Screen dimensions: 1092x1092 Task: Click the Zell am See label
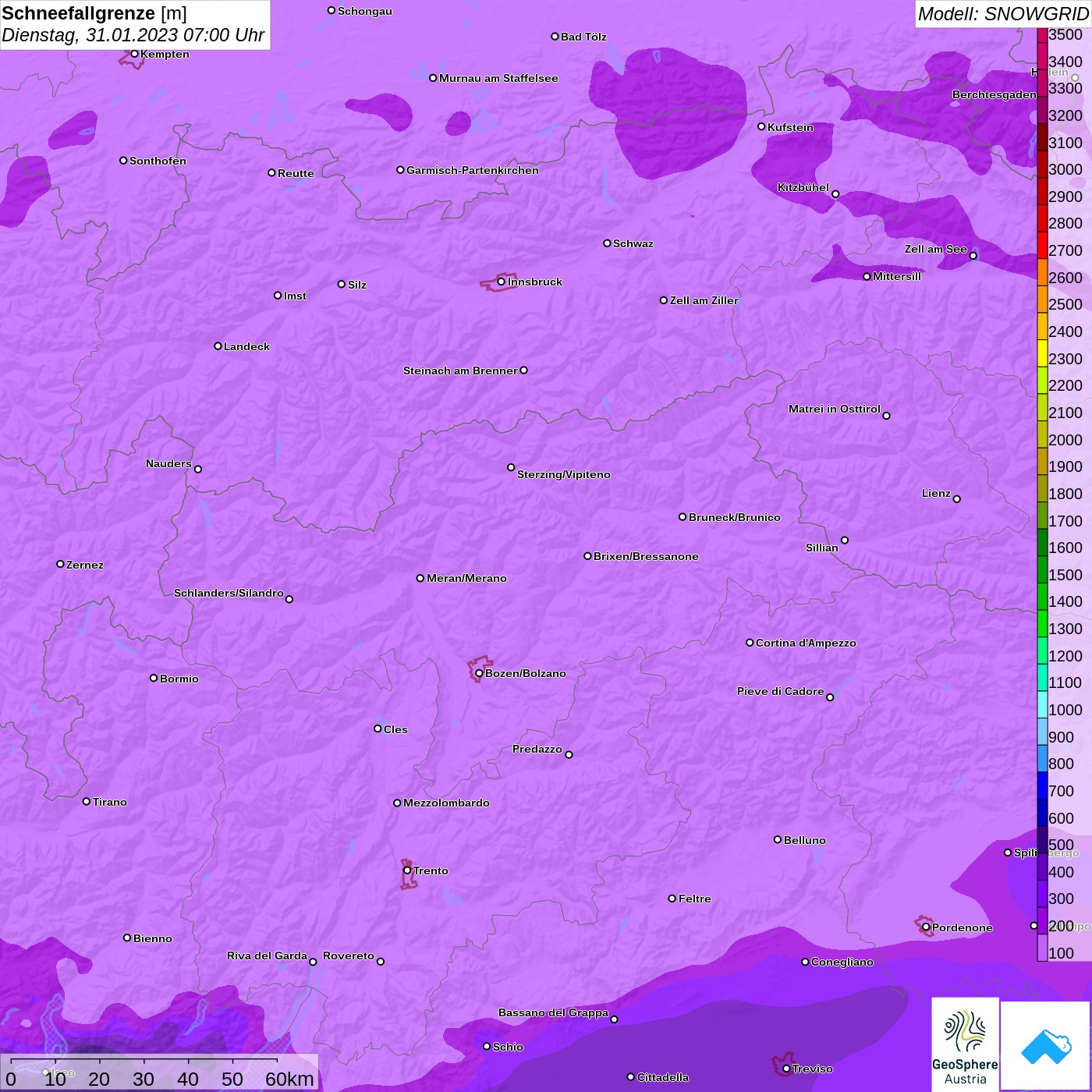click(935, 249)
